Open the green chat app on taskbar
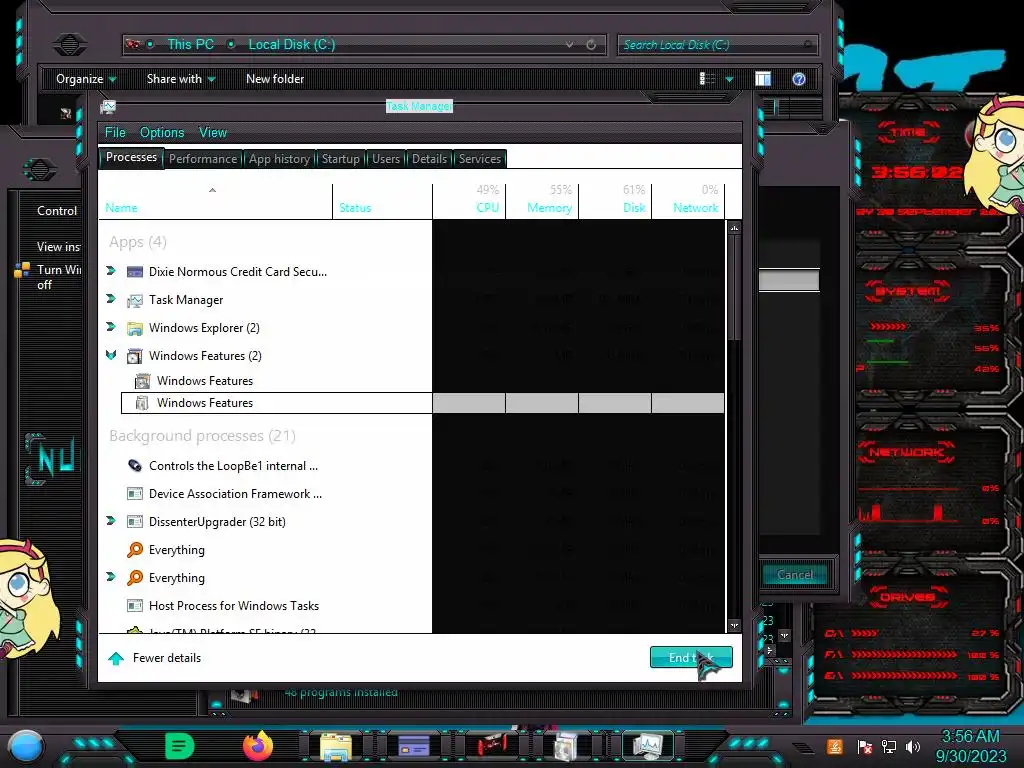Image resolution: width=1024 pixels, height=768 pixels. click(180, 746)
